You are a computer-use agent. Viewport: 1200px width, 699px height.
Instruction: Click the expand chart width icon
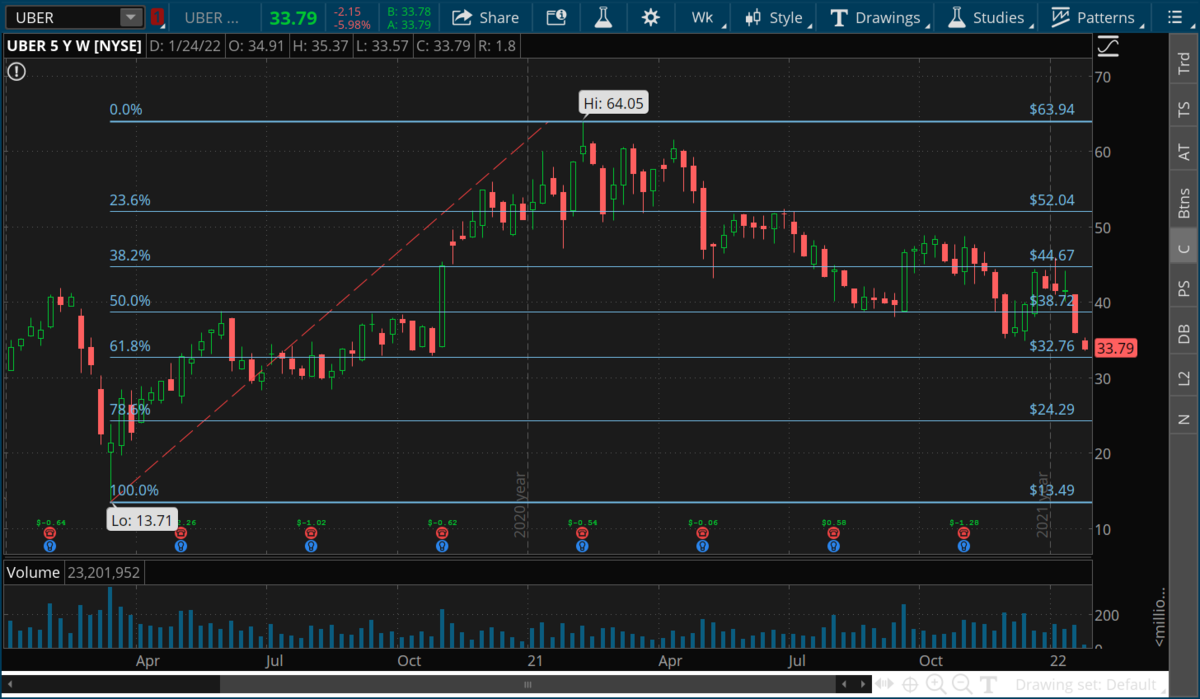884,684
